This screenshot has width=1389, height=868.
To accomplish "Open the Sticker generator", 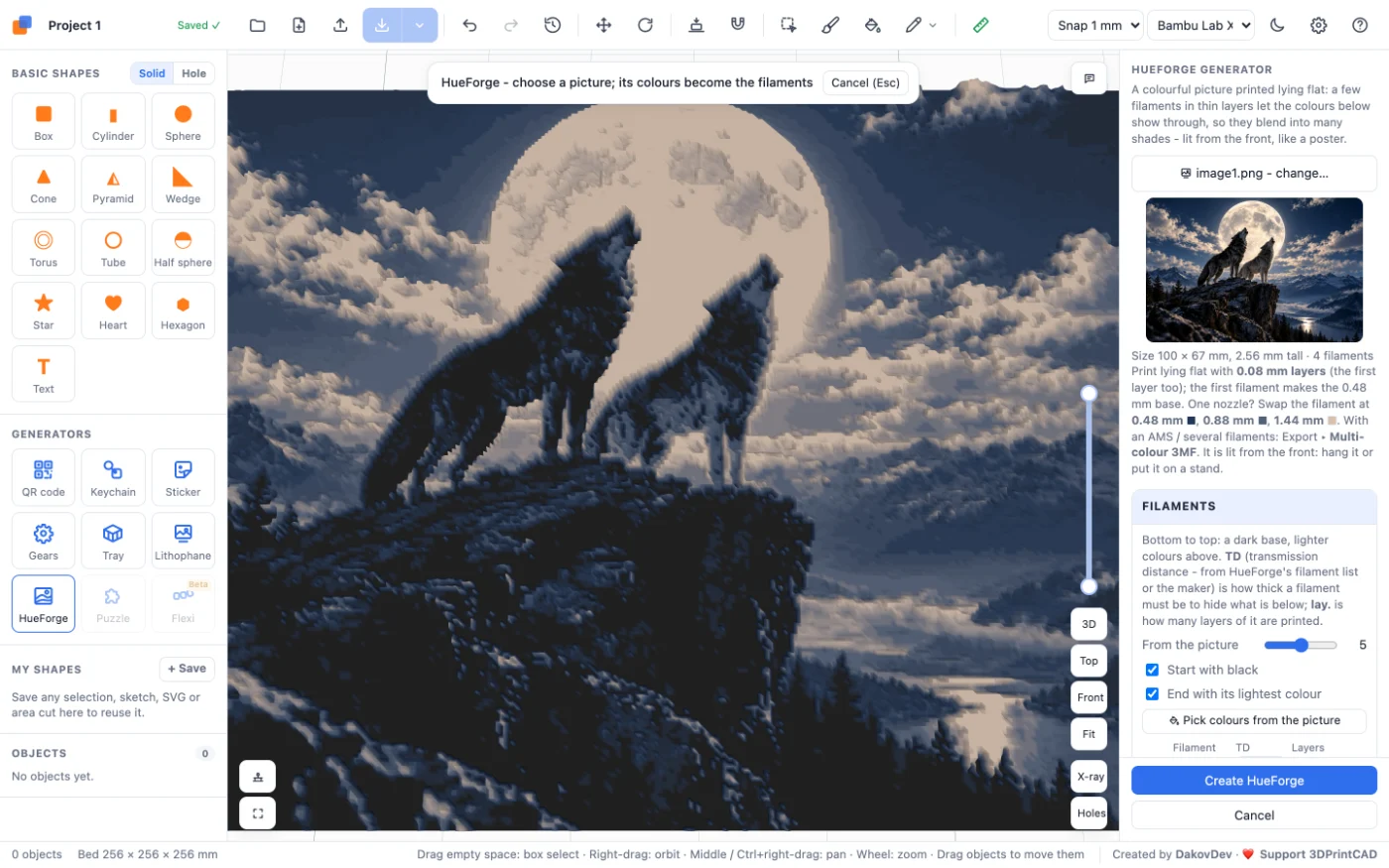I will tap(183, 477).
